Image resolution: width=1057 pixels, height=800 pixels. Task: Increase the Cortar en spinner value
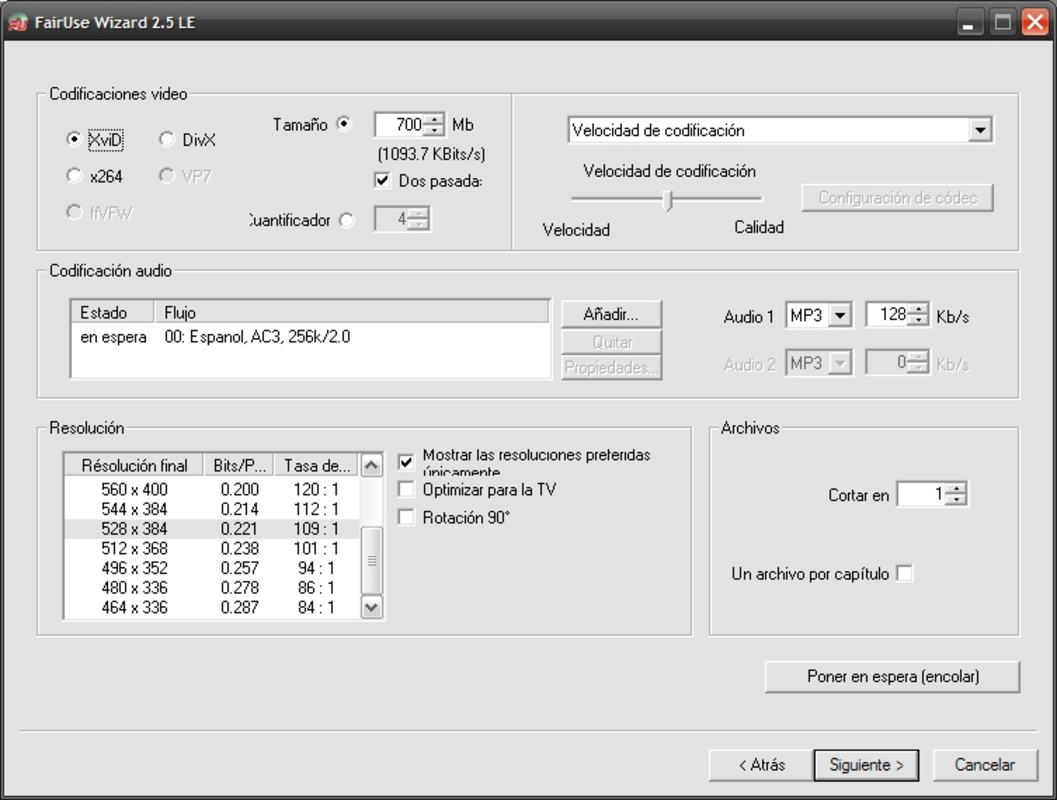click(956, 489)
